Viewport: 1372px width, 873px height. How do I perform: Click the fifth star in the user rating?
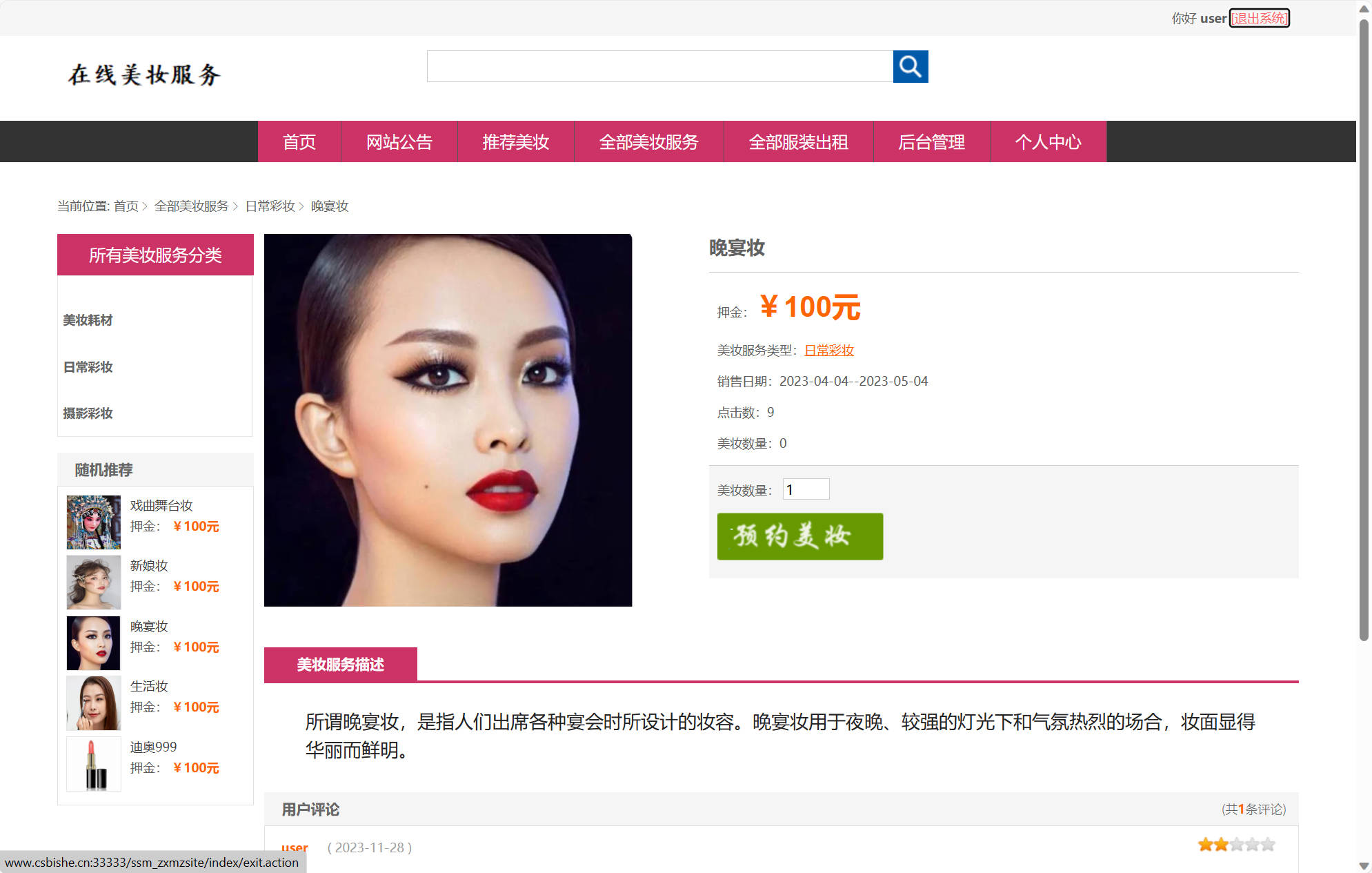click(1268, 844)
